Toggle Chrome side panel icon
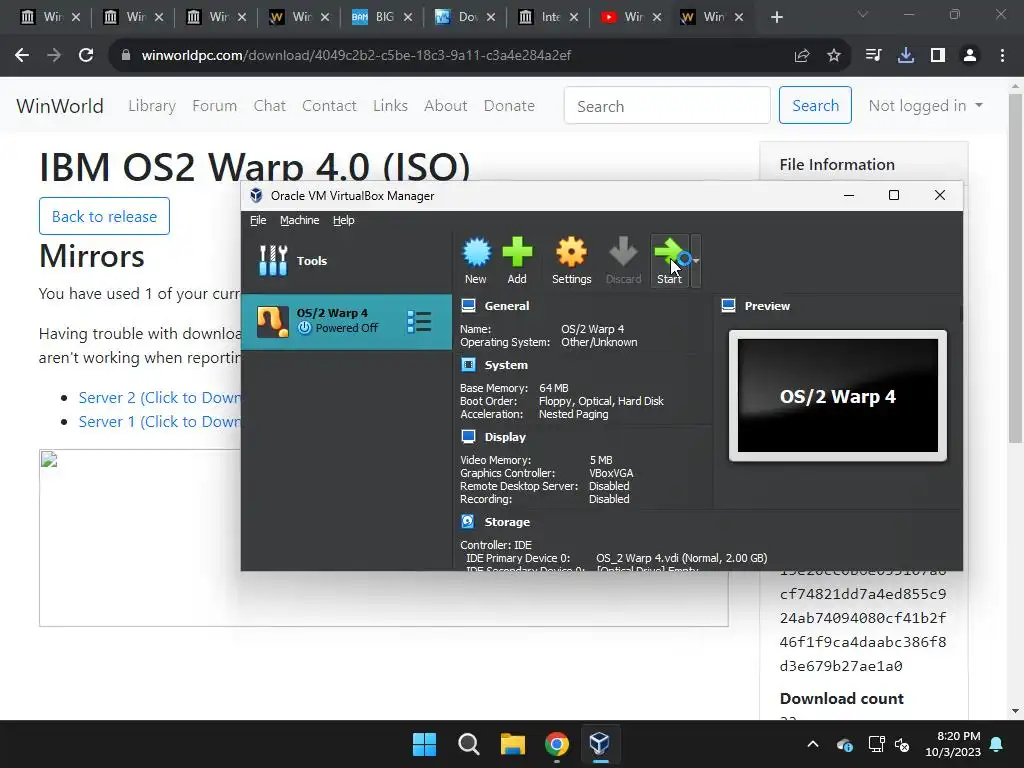Screen dimensions: 1024x768 (x=938, y=56)
